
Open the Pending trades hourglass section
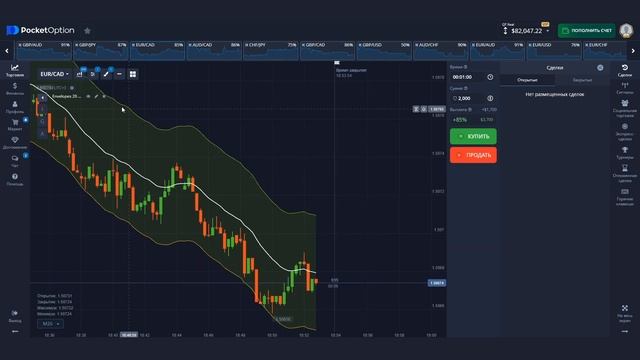coord(624,173)
